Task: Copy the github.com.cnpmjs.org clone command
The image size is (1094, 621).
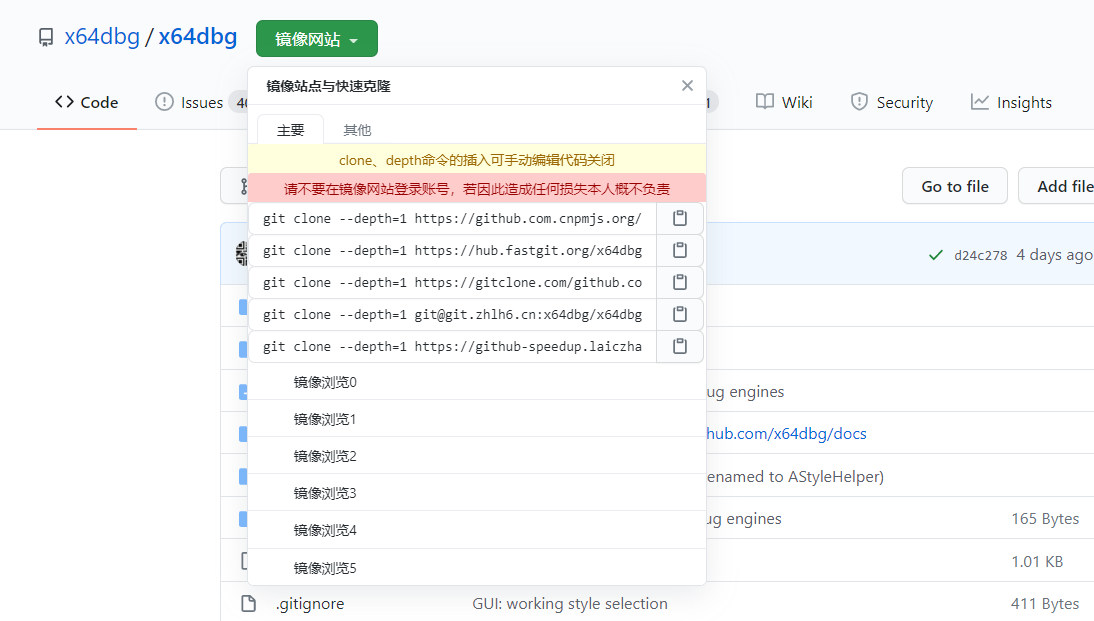Action: click(x=680, y=218)
